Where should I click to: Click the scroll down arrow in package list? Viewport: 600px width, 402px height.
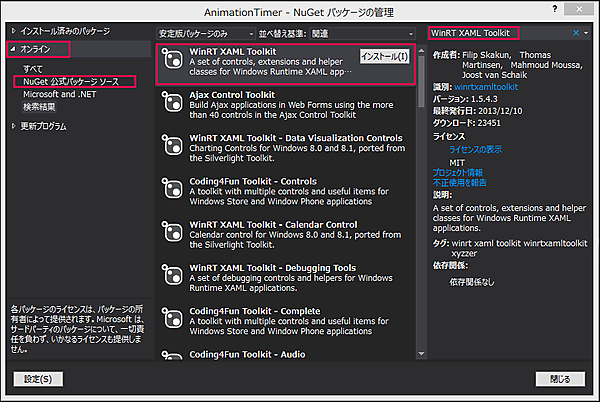pyautogui.click(x=421, y=354)
